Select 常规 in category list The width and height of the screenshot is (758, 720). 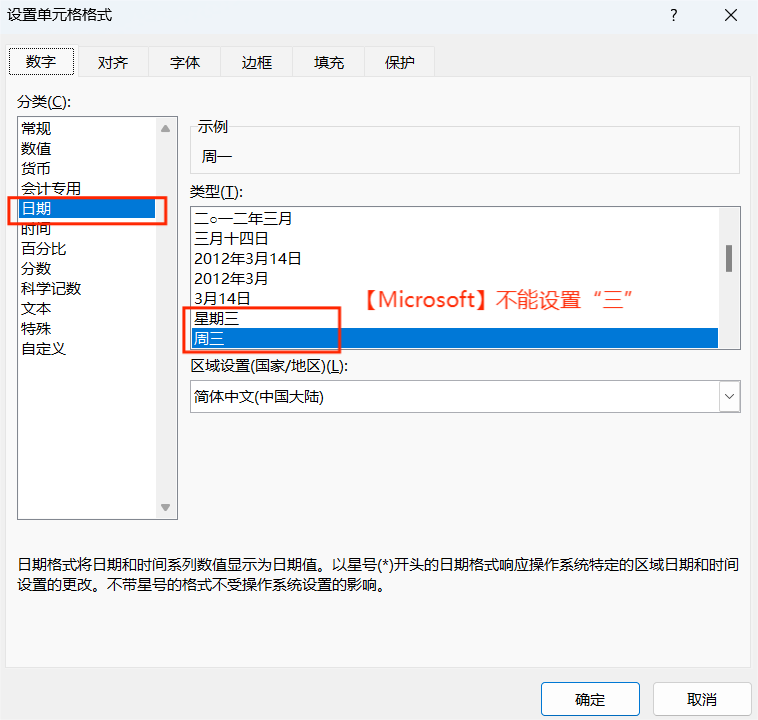(x=36, y=129)
